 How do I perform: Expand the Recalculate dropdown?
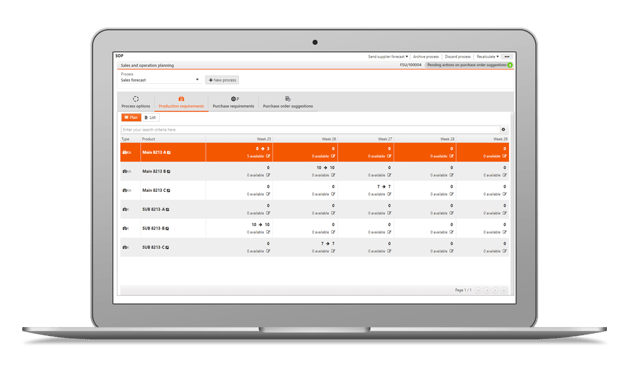click(x=487, y=57)
